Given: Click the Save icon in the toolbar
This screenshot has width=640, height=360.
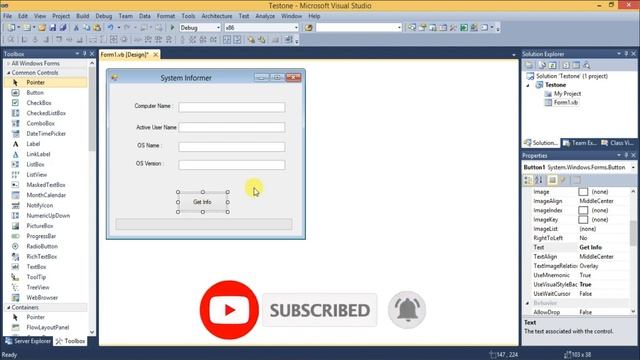Looking at the screenshot, I should [53, 28].
